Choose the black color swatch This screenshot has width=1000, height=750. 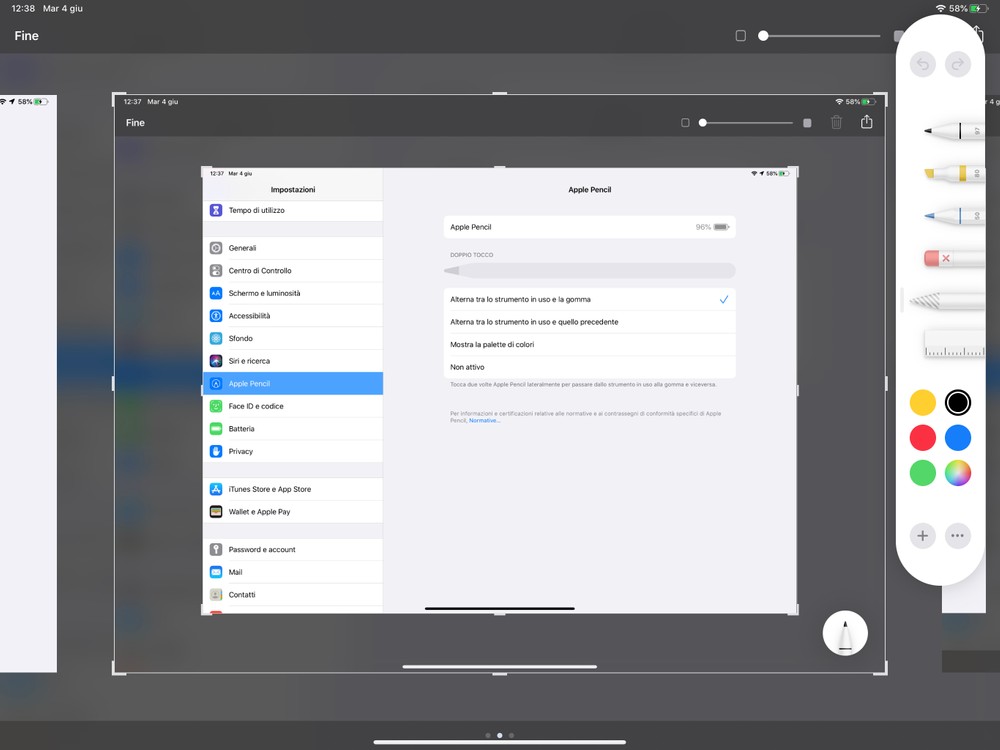(957, 402)
